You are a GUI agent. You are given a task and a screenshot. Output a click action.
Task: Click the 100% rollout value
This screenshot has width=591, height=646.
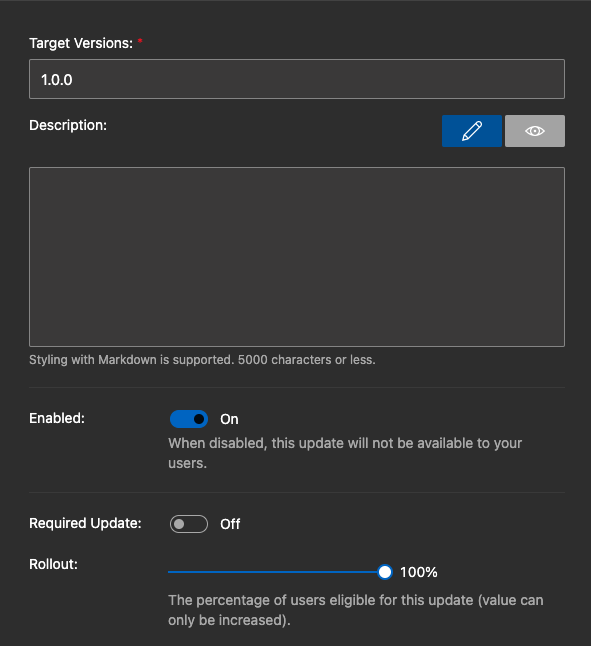(x=418, y=572)
